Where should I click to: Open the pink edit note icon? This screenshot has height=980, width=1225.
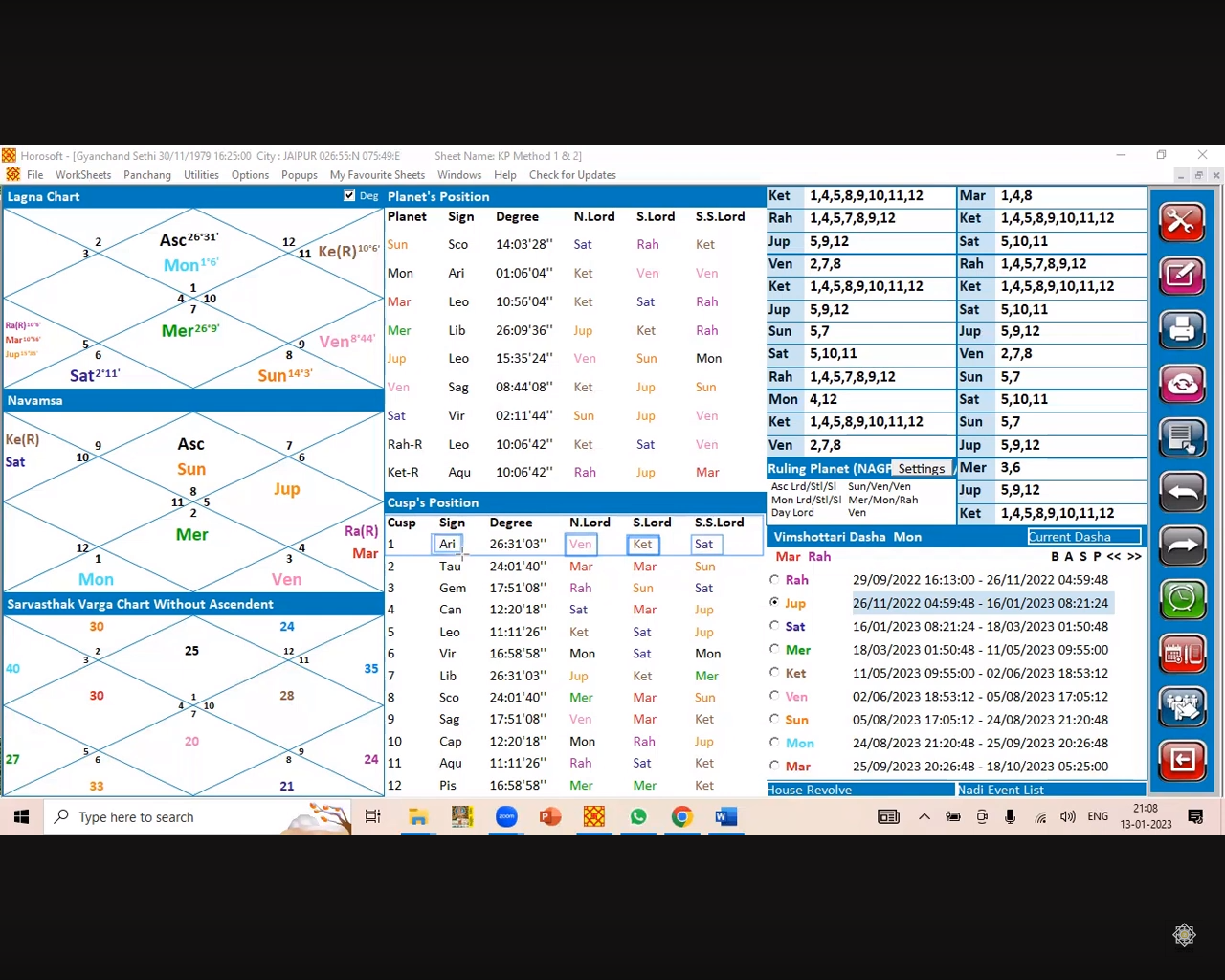pos(1182,277)
